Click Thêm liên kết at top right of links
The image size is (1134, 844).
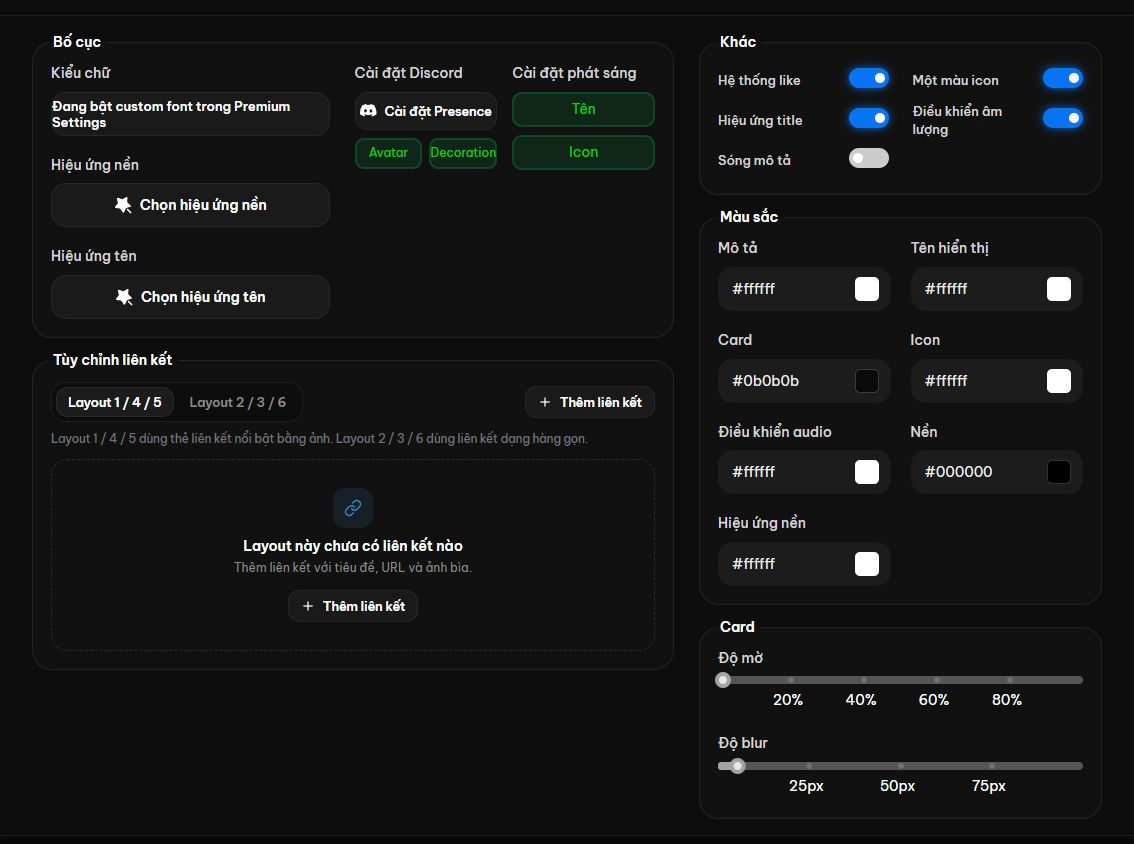pos(590,402)
